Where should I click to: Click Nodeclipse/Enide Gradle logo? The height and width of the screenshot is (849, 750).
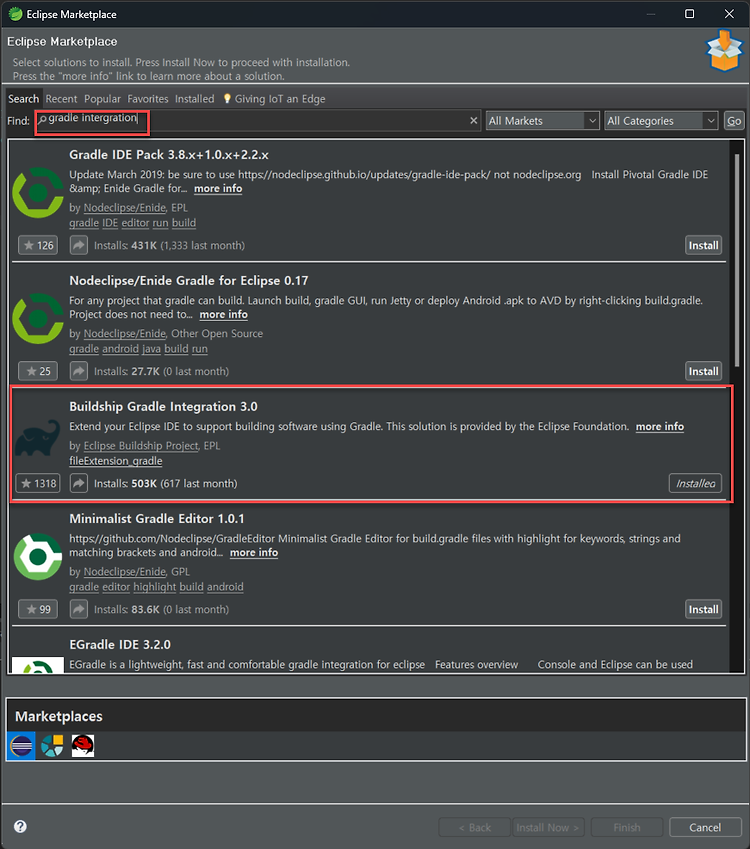pyautogui.click(x=38, y=318)
